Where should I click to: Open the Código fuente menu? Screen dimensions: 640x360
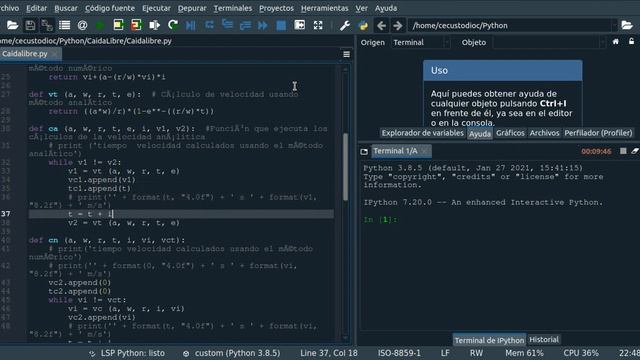pos(110,8)
